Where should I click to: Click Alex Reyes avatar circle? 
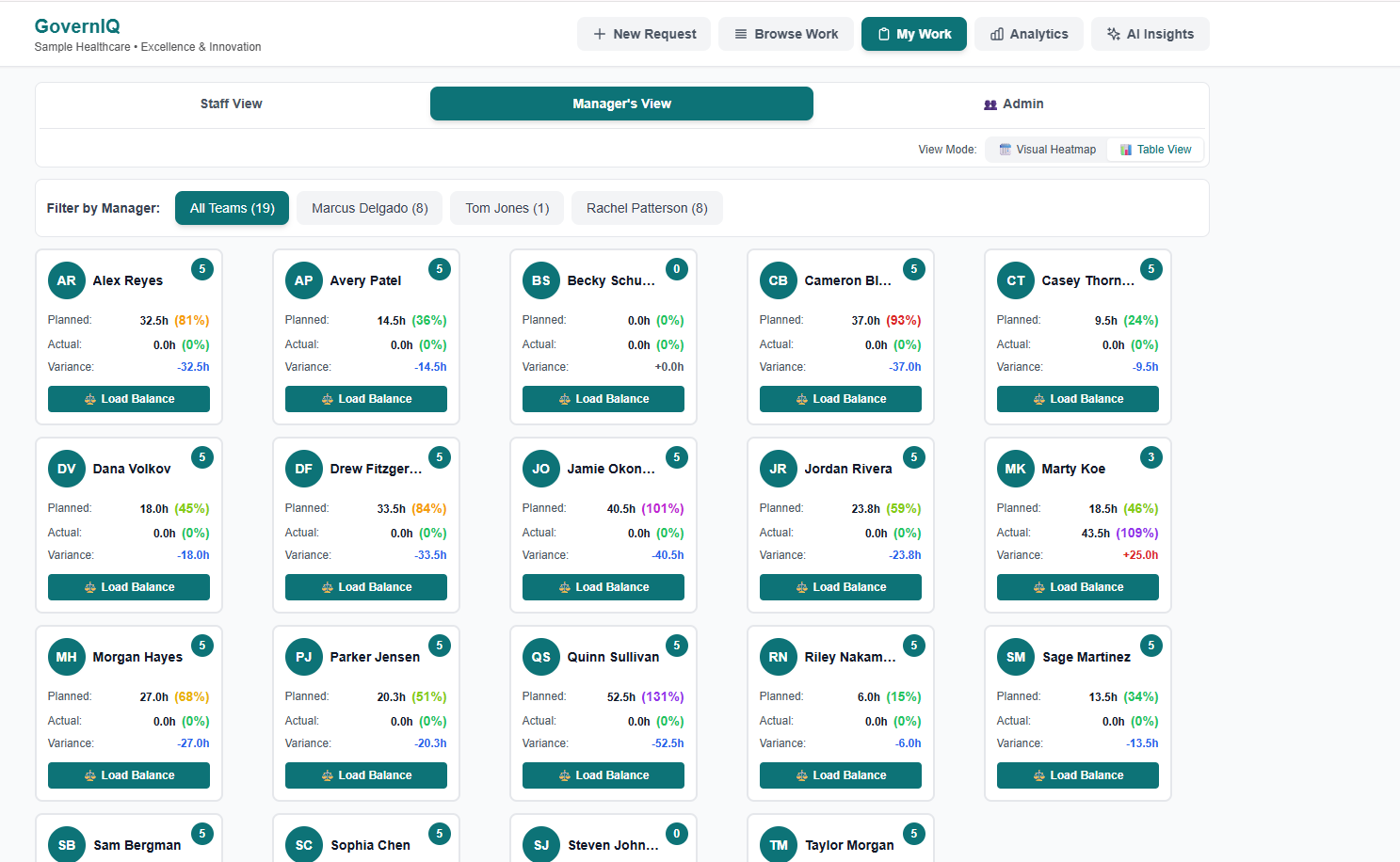click(x=66, y=279)
